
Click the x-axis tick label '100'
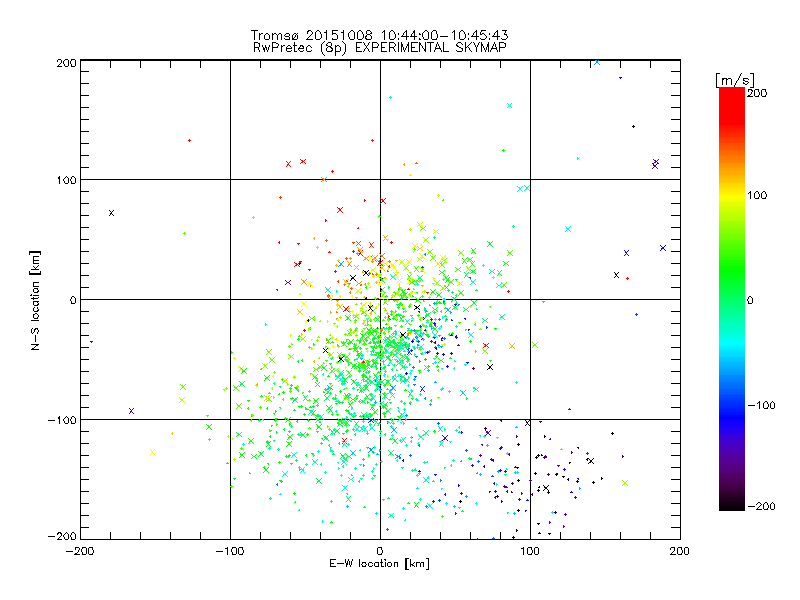[x=530, y=551]
